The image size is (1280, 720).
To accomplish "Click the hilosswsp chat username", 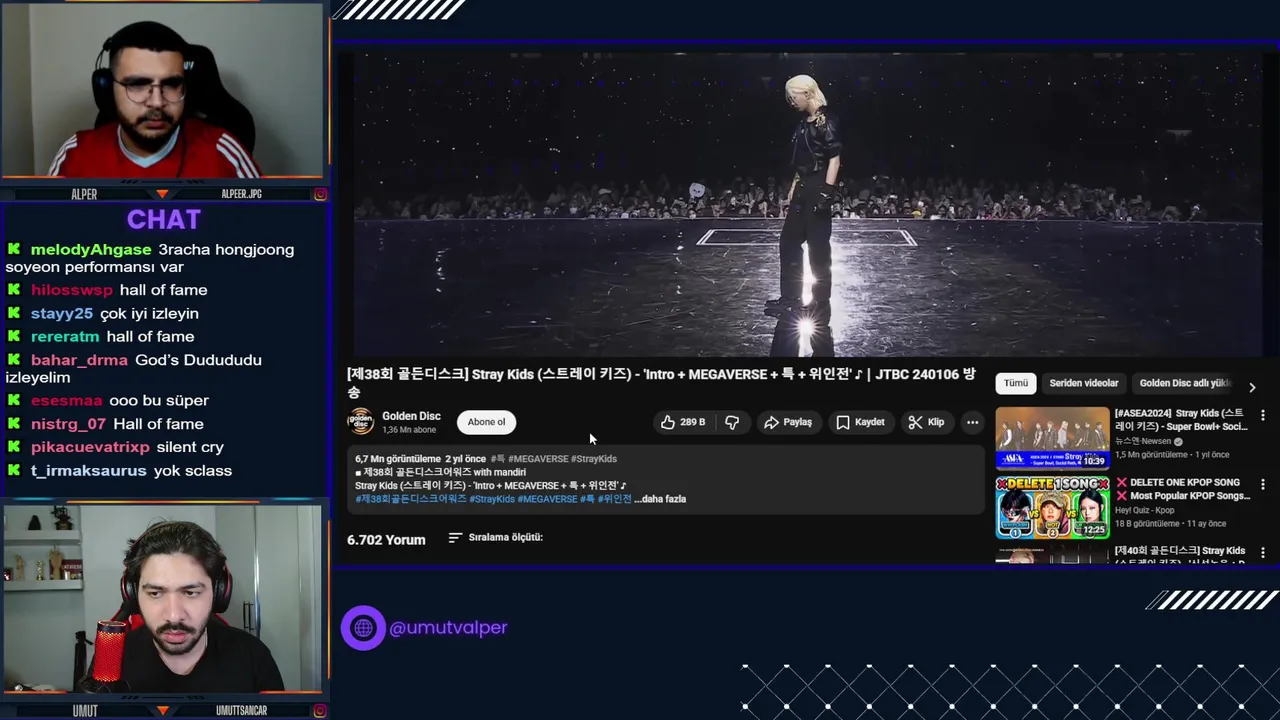I will pos(72,290).
